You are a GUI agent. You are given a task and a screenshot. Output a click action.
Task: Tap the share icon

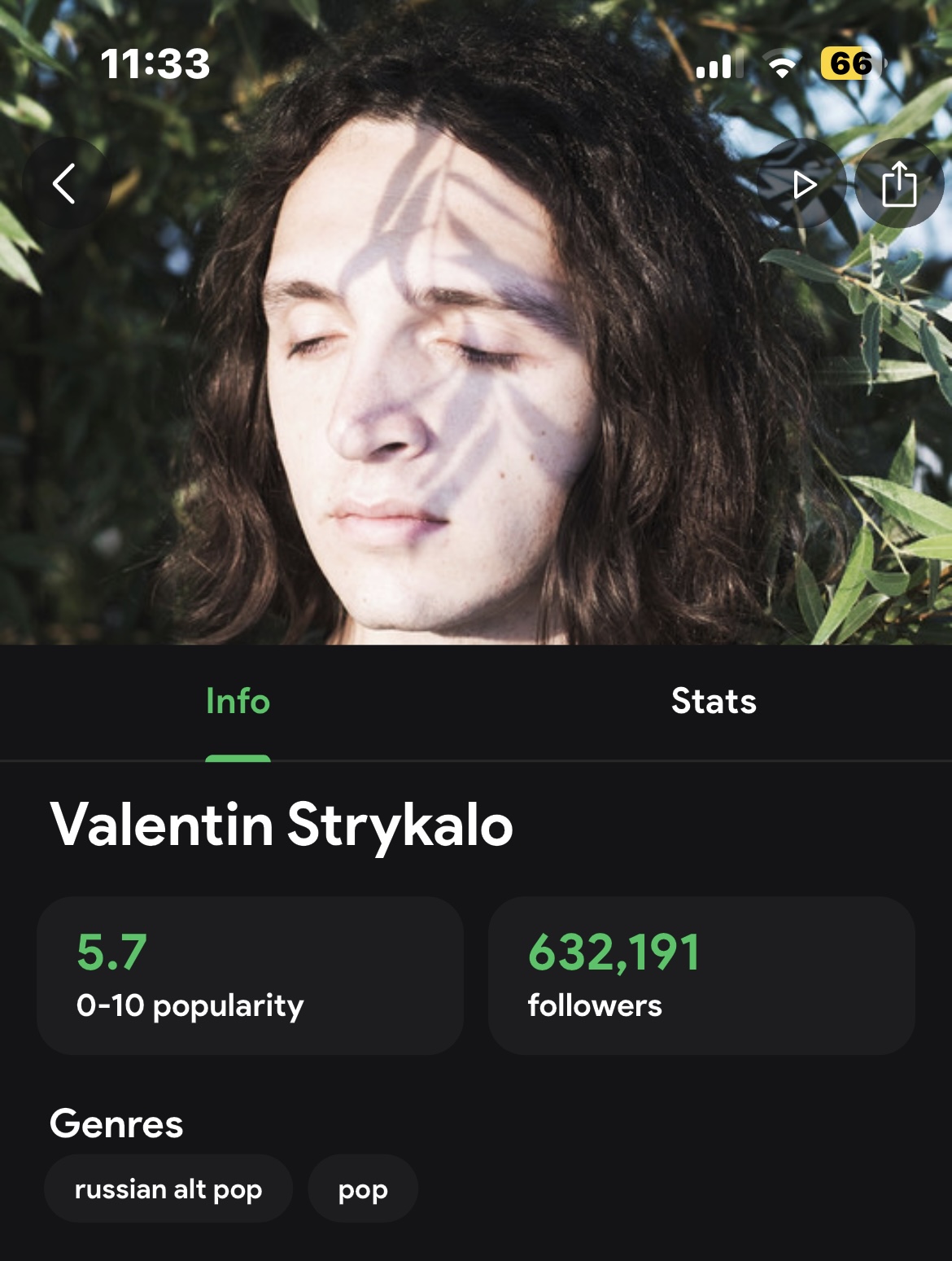tap(899, 185)
